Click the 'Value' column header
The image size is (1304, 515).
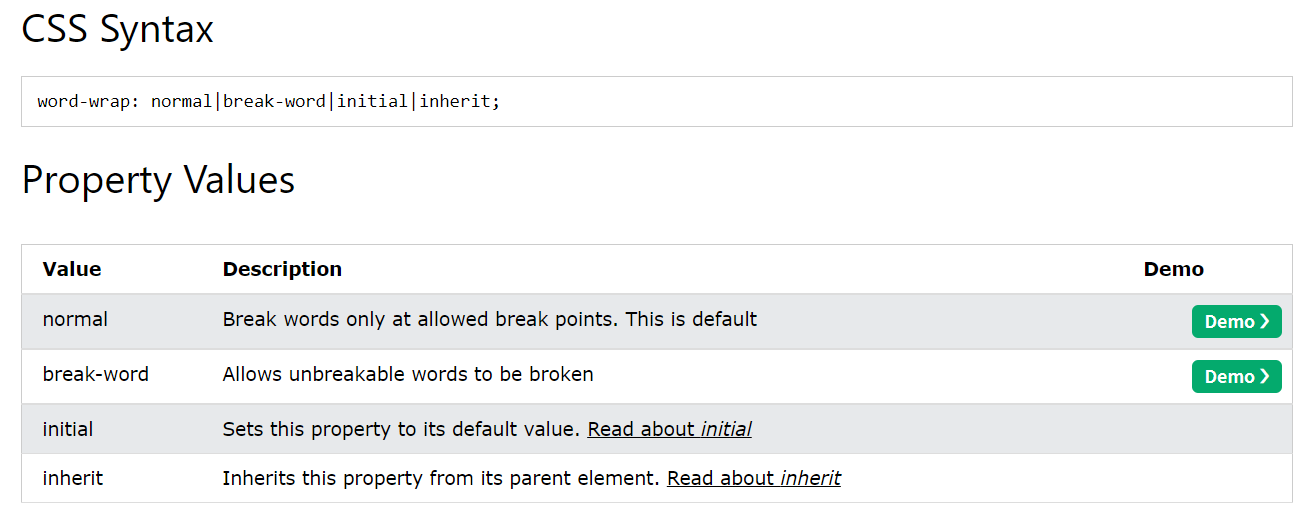coord(72,269)
